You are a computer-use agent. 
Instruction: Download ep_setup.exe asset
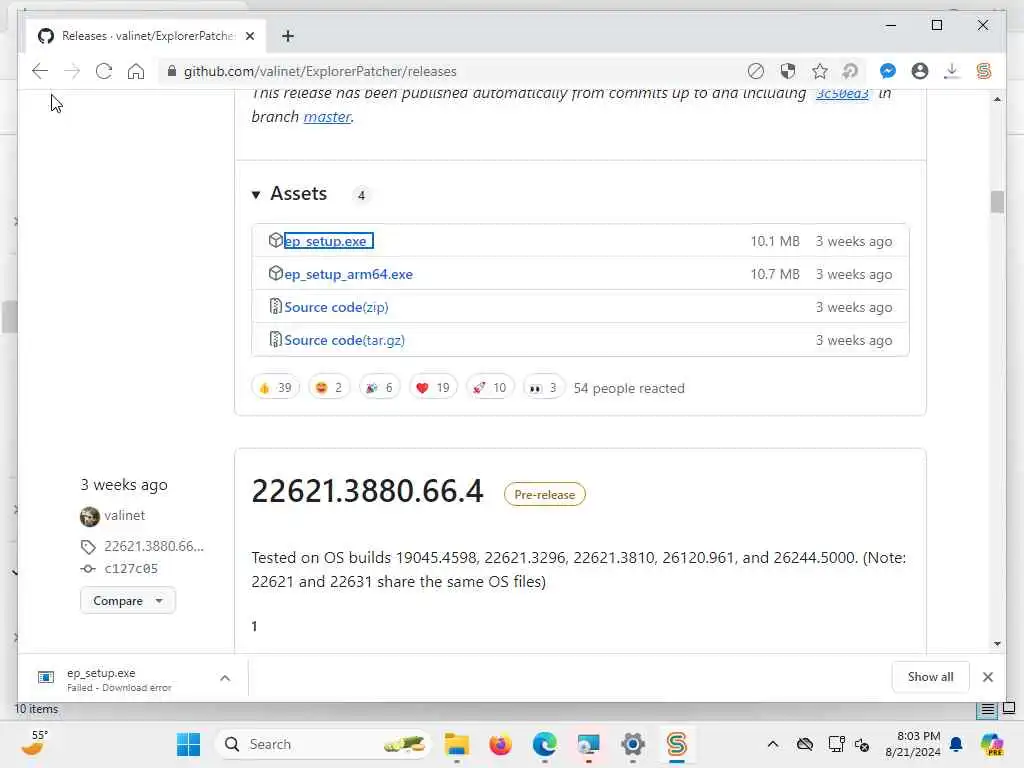(325, 241)
